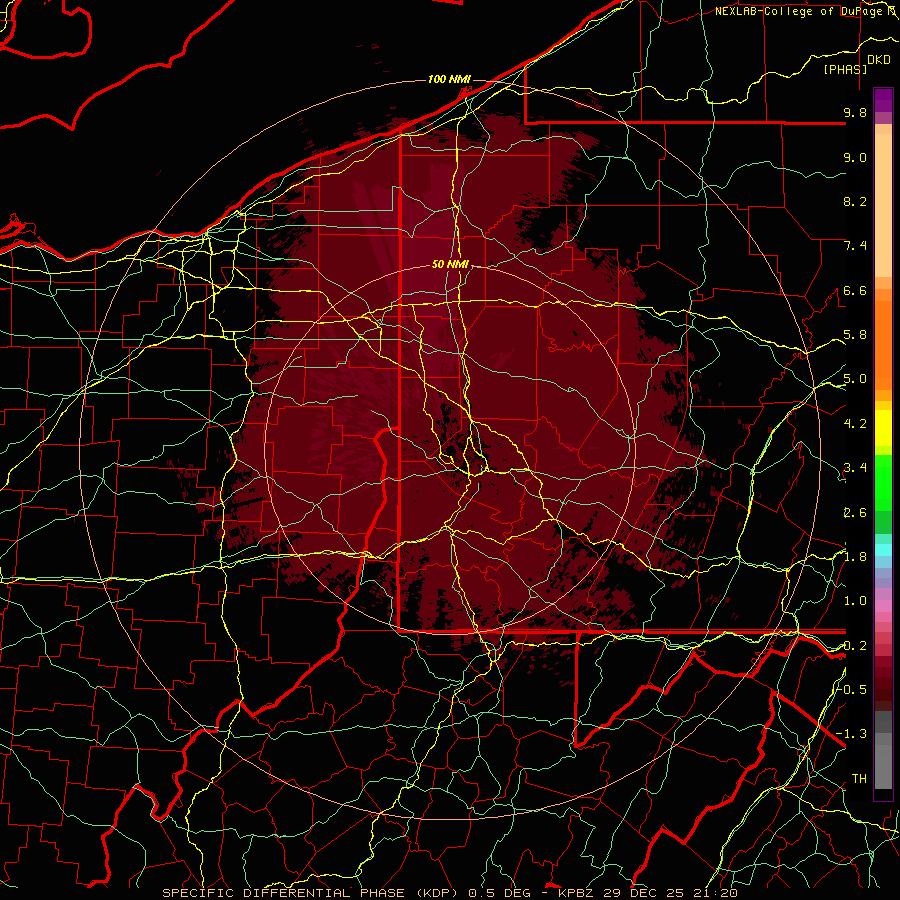Click the -1.3 value on the scale
The image size is (900, 900).
[x=852, y=734]
